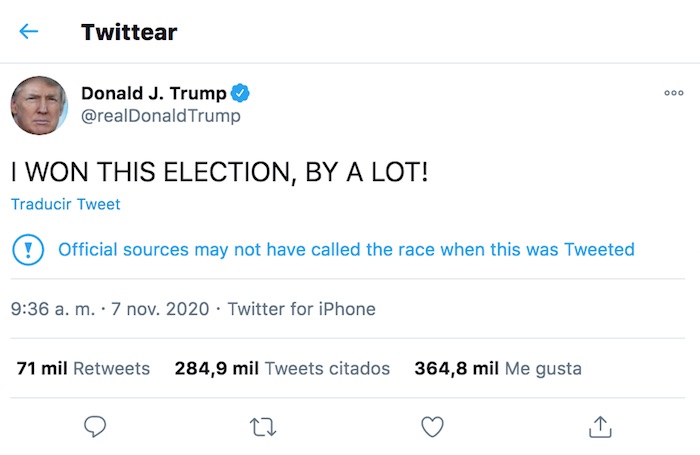Click the share upload icon
Screen dimensions: 700x455
(x=600, y=427)
